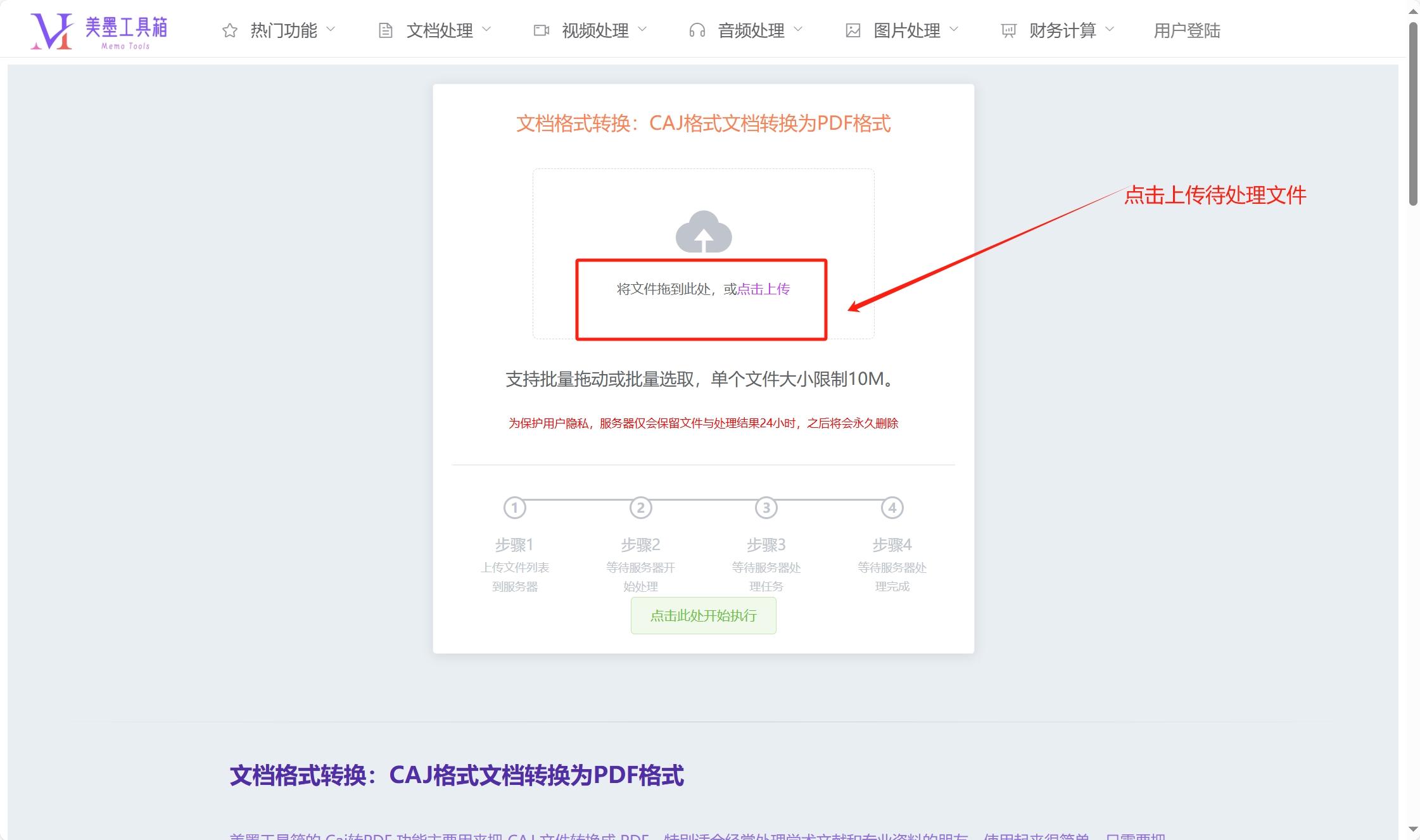Viewport: 1420px width, 840px height.
Task: Select the star icon beside 热门功能
Action: point(229,29)
